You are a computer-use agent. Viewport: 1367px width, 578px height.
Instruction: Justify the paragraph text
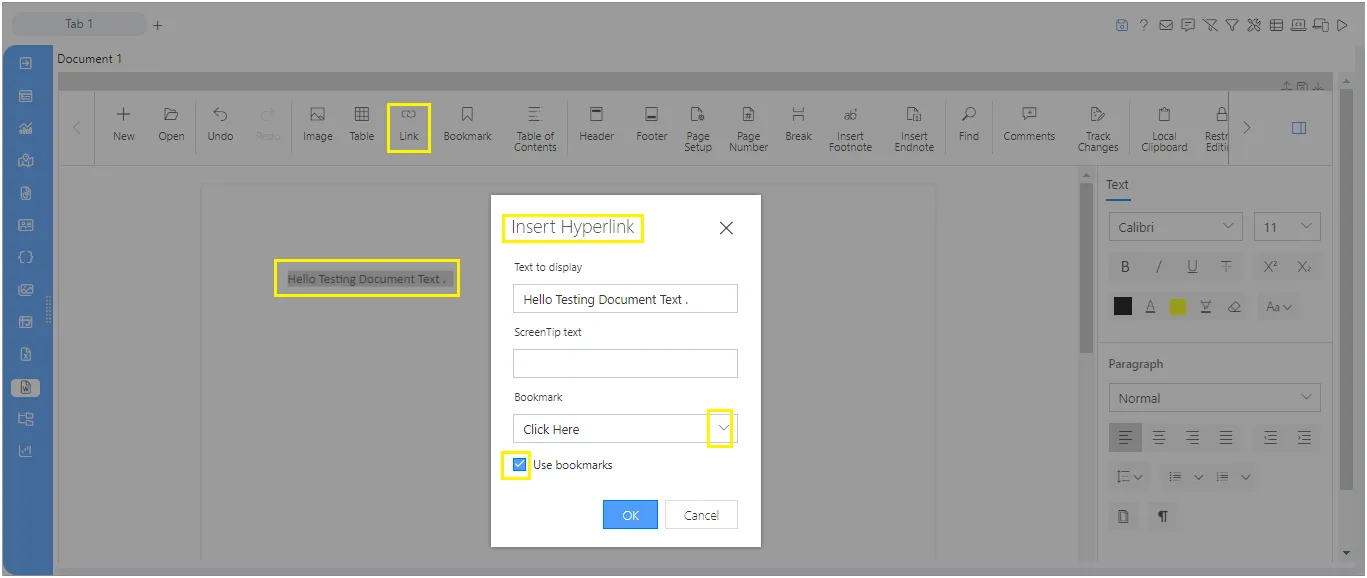pyautogui.click(x=1226, y=437)
